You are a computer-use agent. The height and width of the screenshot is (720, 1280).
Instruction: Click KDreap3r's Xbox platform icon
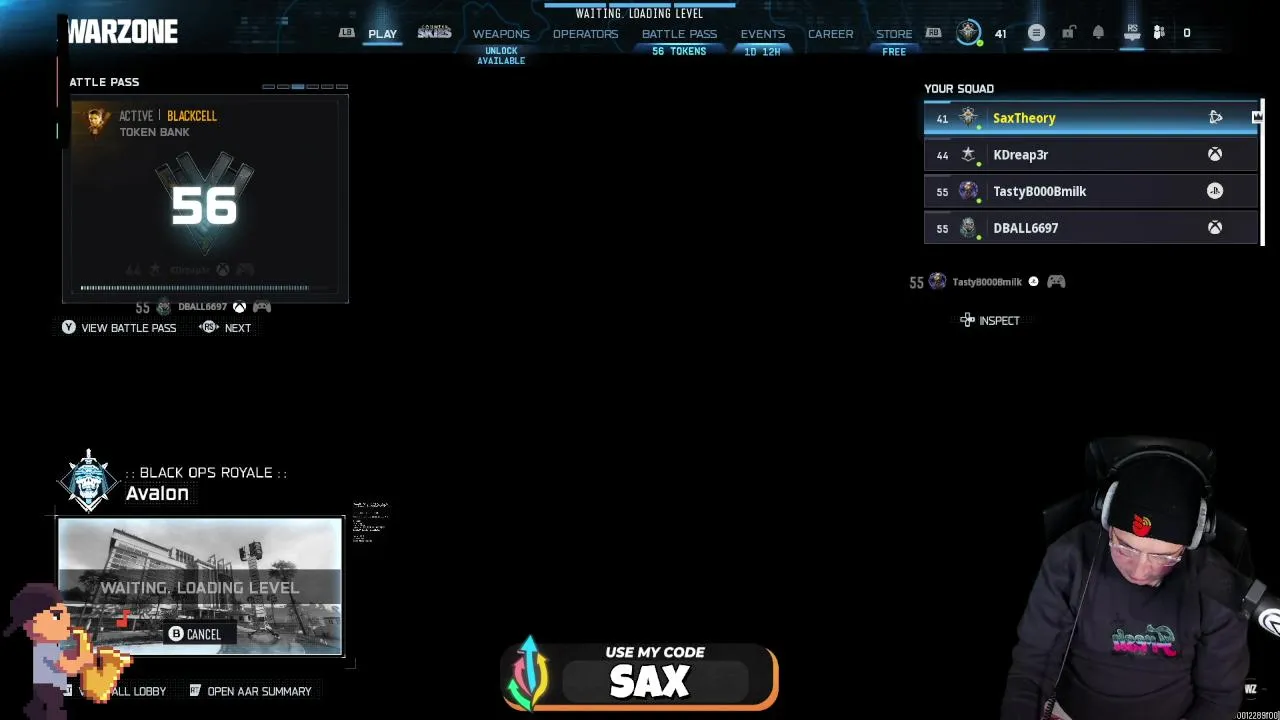(1215, 155)
